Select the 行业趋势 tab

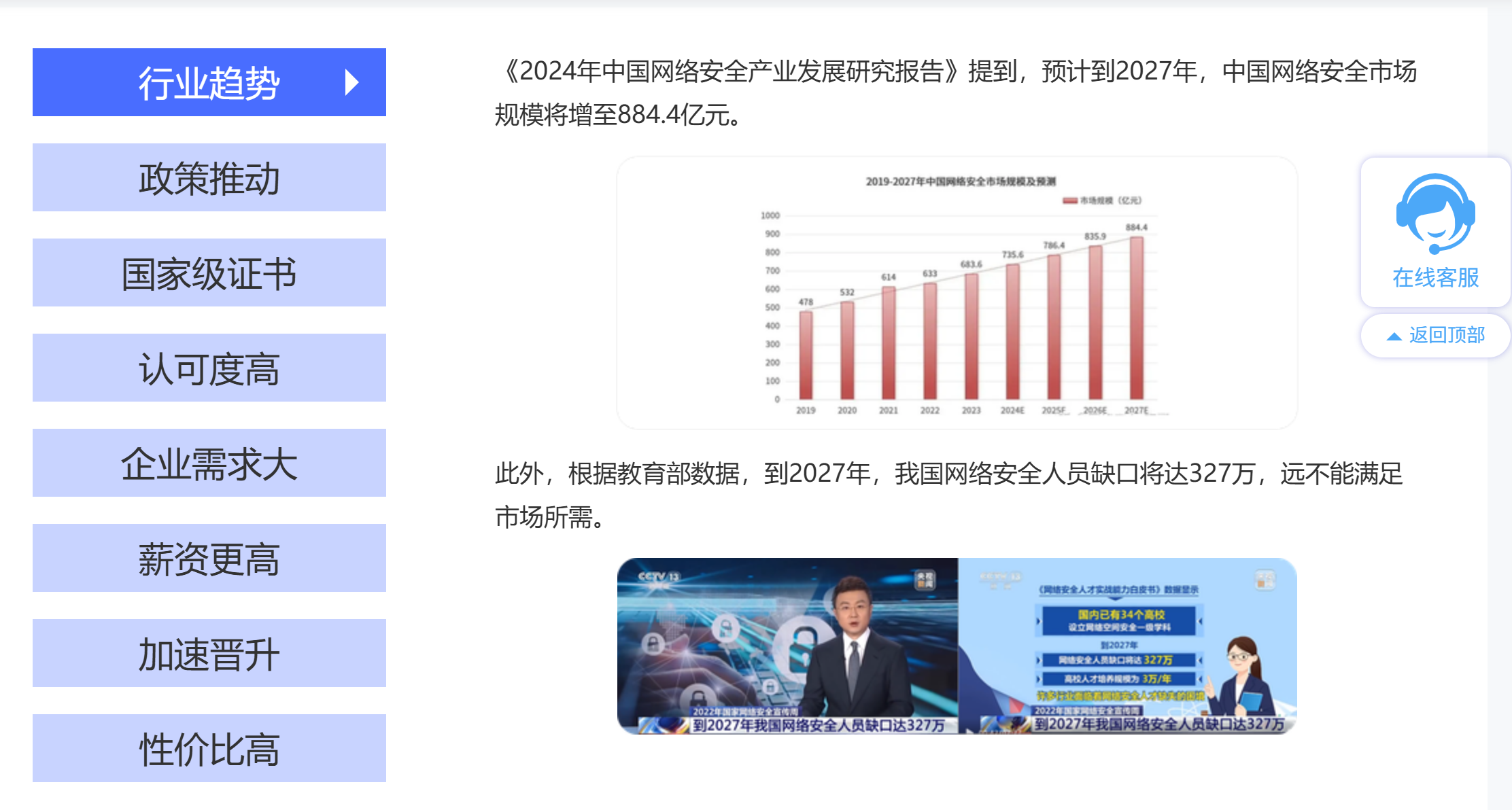pos(209,82)
